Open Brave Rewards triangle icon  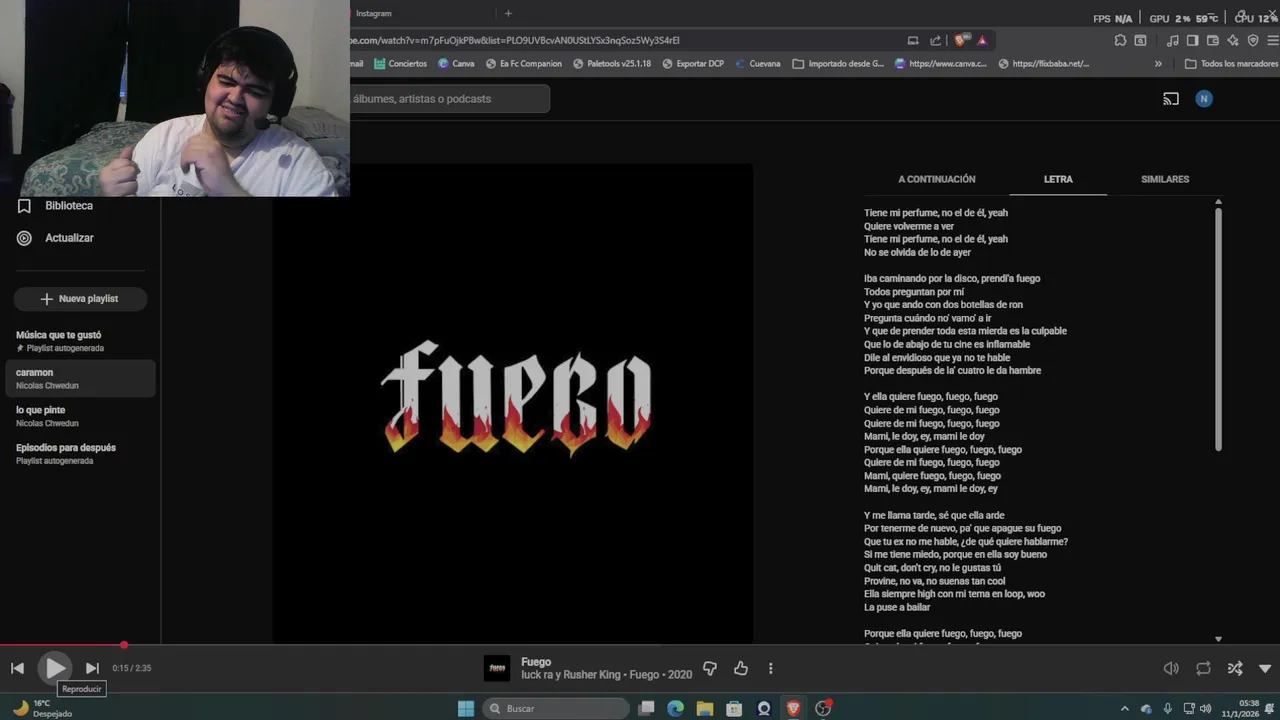(x=982, y=40)
